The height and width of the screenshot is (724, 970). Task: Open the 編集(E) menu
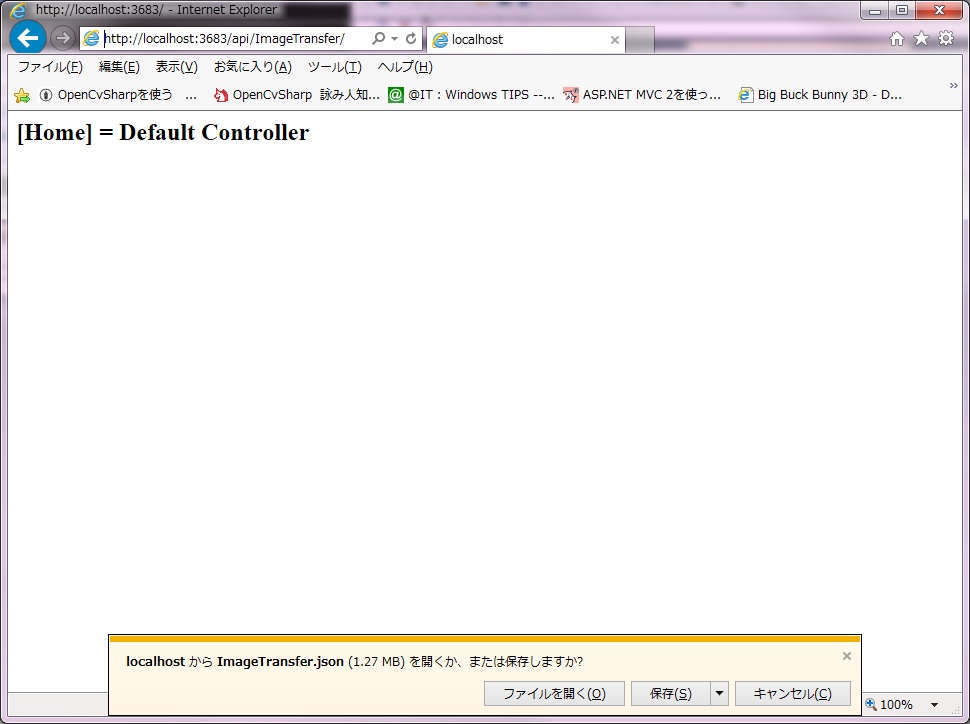point(119,67)
